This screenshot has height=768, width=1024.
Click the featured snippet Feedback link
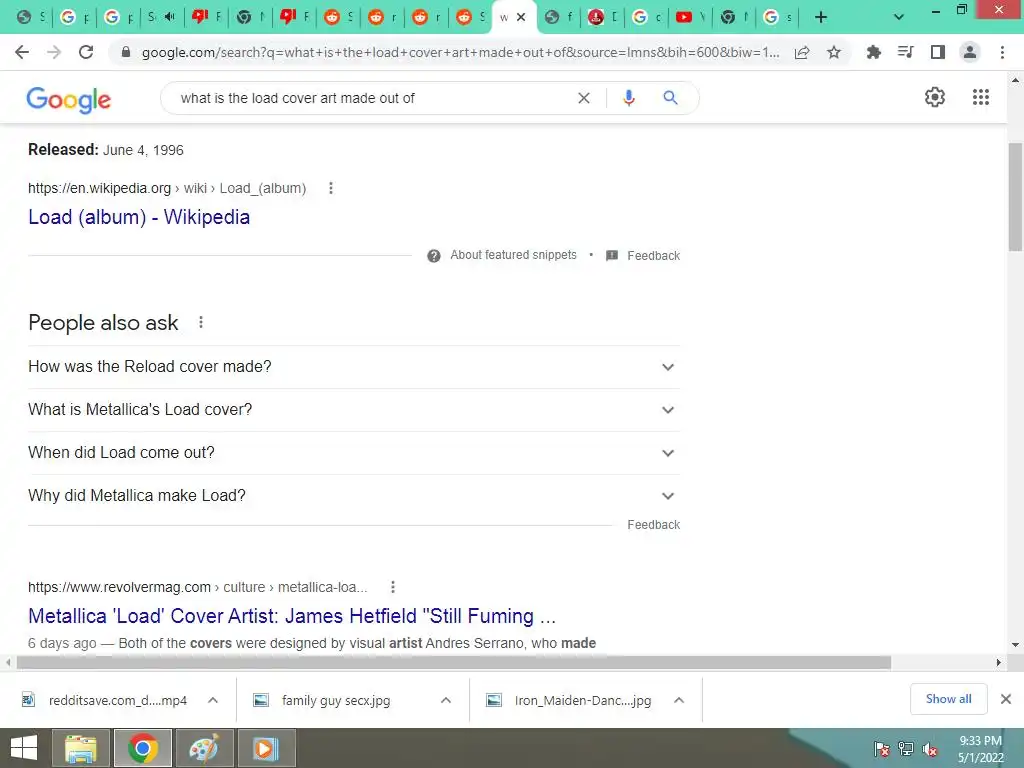coord(653,255)
